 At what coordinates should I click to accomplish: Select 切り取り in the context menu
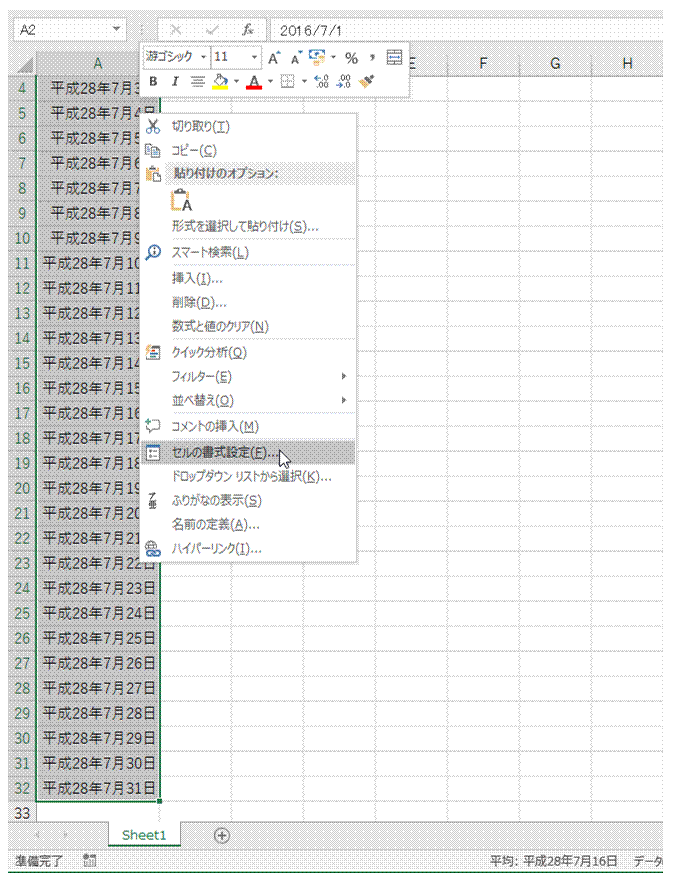pyautogui.click(x=200, y=126)
